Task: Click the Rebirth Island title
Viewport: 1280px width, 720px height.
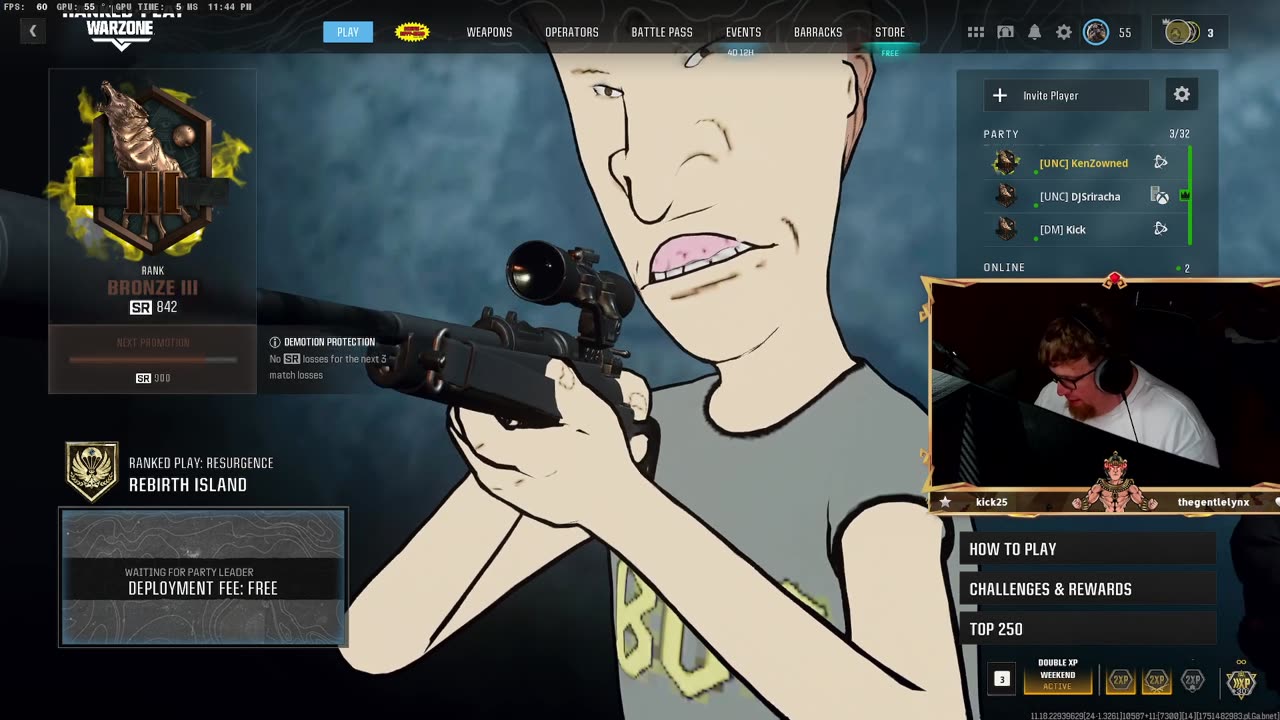Action: click(x=188, y=485)
